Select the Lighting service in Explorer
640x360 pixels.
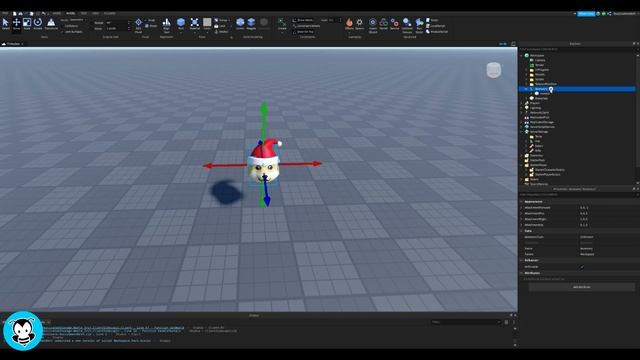[535, 108]
